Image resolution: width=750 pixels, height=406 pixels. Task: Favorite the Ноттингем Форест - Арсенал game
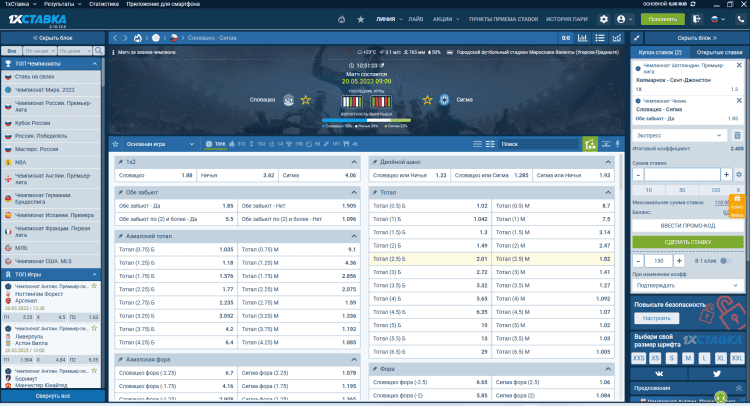94,286
